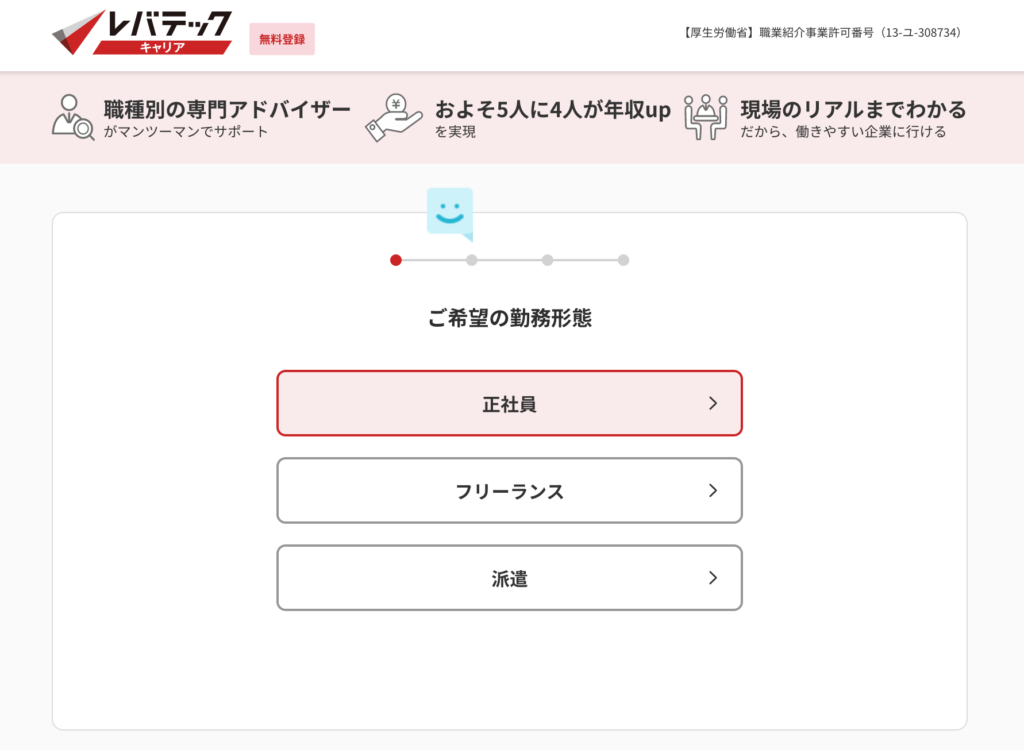Click the hand holding yen coin icon
Screen dimensions: 1024x750
point(394,118)
